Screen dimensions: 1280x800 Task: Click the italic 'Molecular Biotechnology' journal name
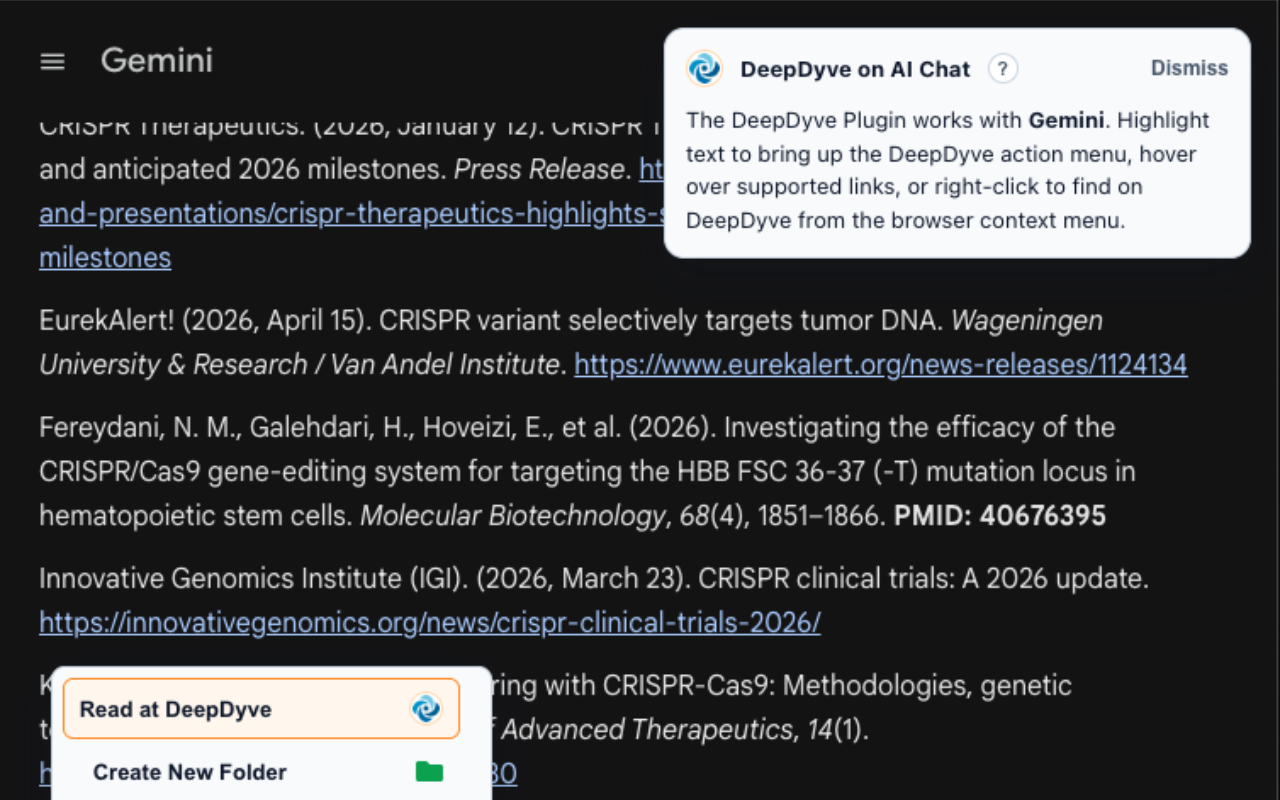point(512,516)
